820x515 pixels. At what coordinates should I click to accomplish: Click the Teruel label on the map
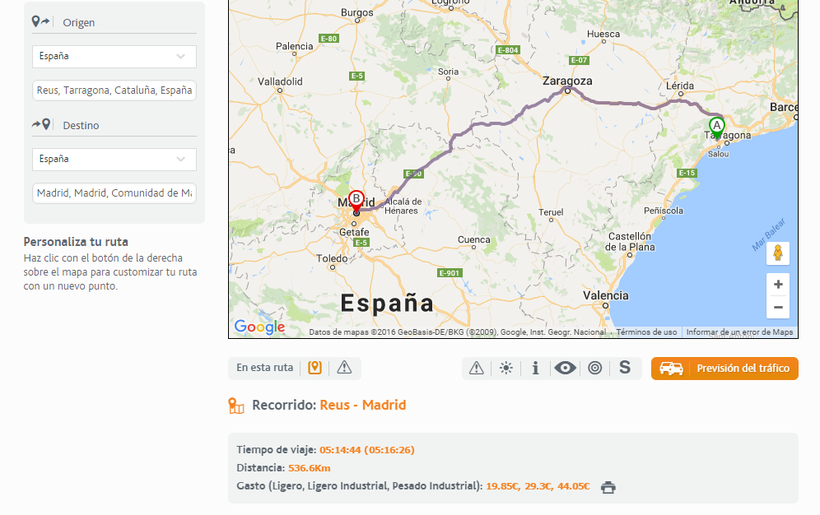[x=551, y=212]
